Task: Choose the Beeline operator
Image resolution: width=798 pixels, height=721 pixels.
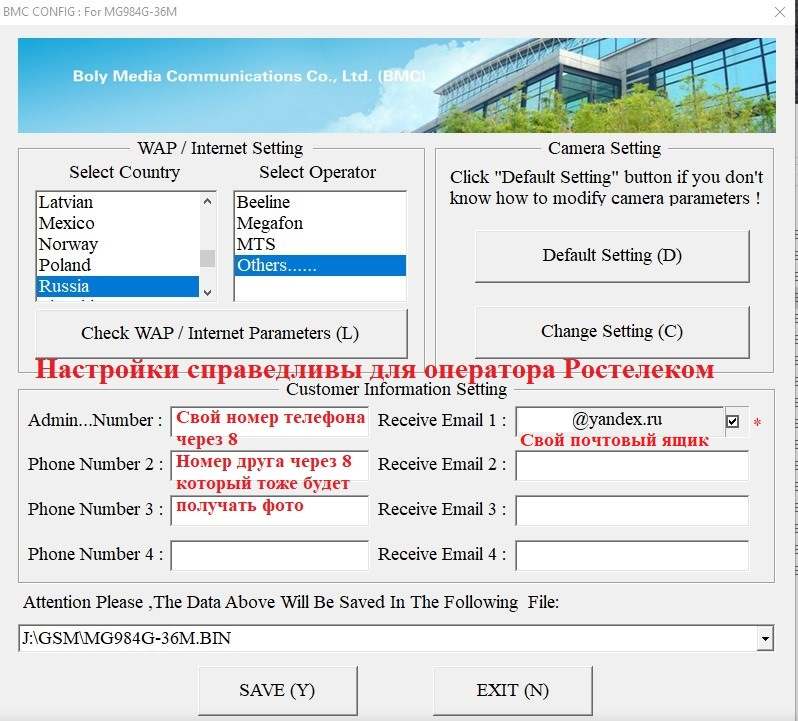Action: point(320,202)
